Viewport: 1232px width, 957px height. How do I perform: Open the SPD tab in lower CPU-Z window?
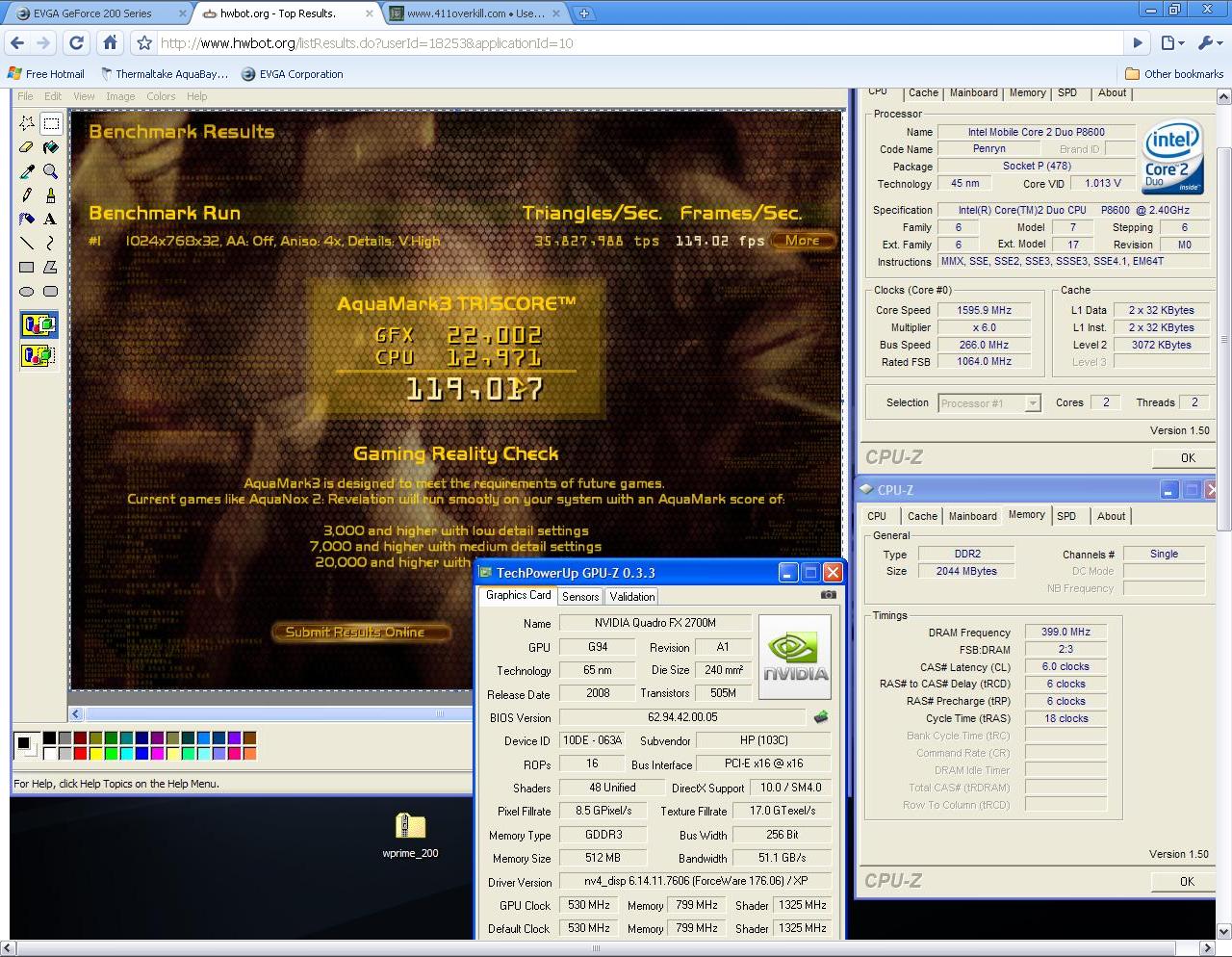tap(1066, 516)
